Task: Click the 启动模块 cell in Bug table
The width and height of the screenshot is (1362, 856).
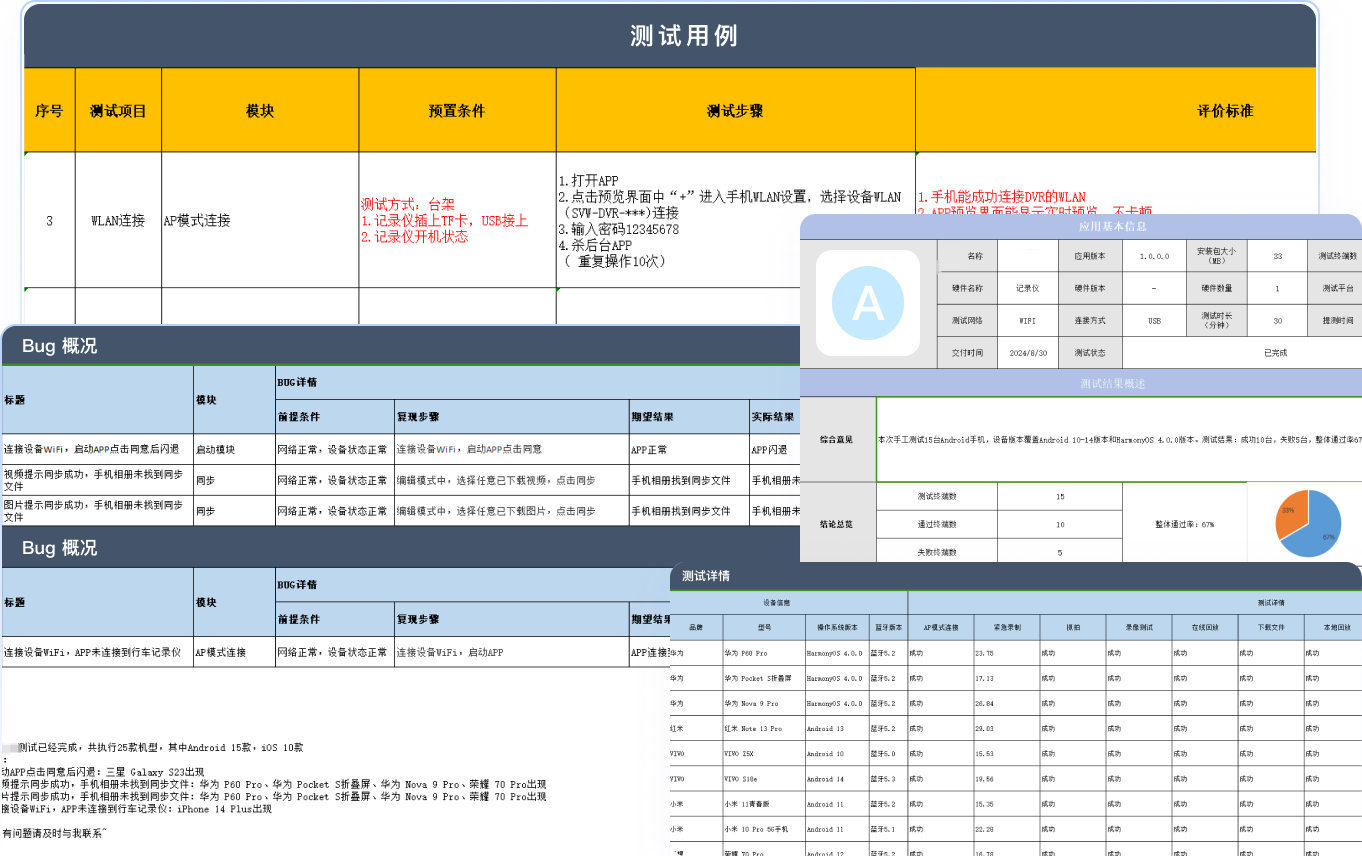Action: point(234,450)
